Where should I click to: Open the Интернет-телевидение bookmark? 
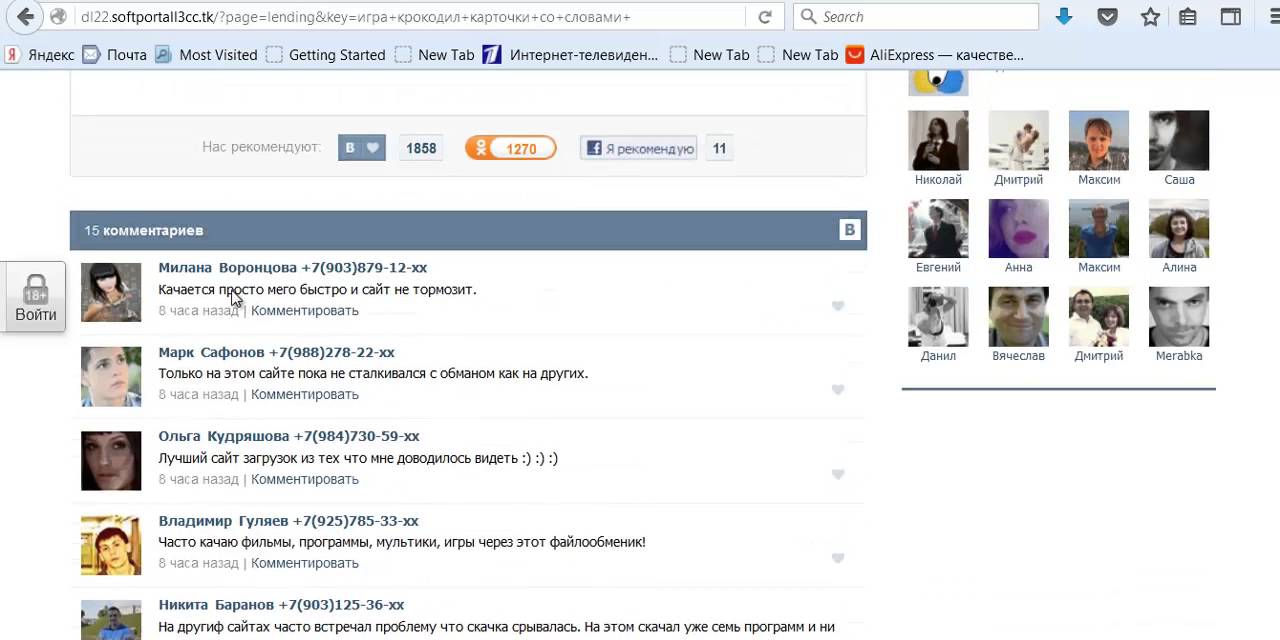coord(571,55)
